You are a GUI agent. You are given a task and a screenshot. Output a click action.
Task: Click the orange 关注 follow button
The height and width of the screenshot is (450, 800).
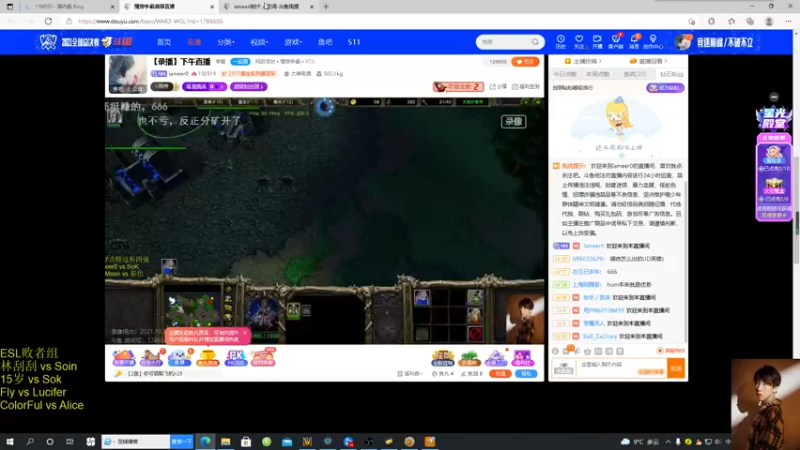point(525,62)
